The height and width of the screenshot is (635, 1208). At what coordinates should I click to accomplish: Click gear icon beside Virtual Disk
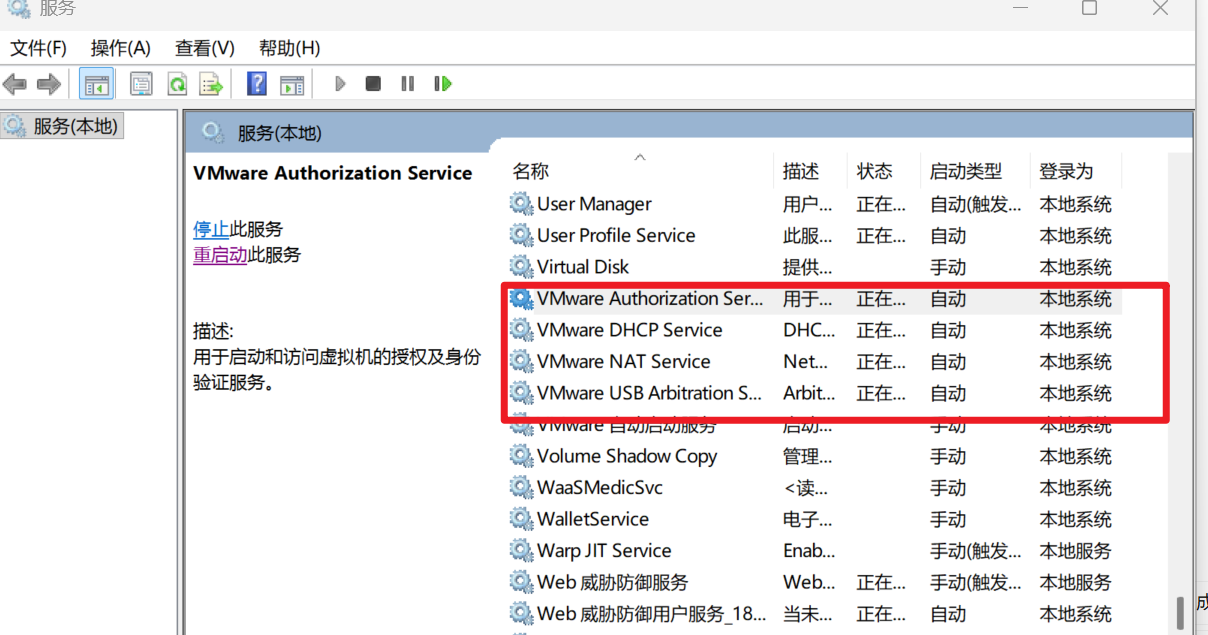[x=521, y=267]
